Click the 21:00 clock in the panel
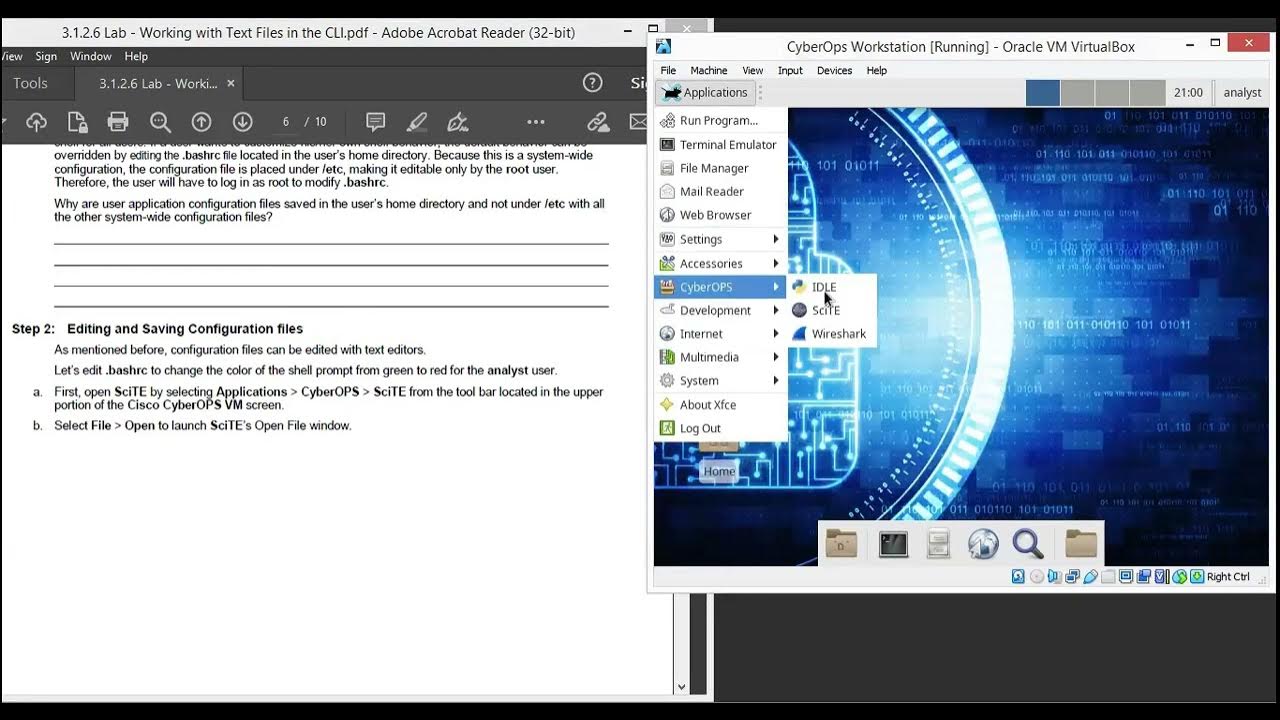Image resolution: width=1280 pixels, height=720 pixels. coord(1188,93)
